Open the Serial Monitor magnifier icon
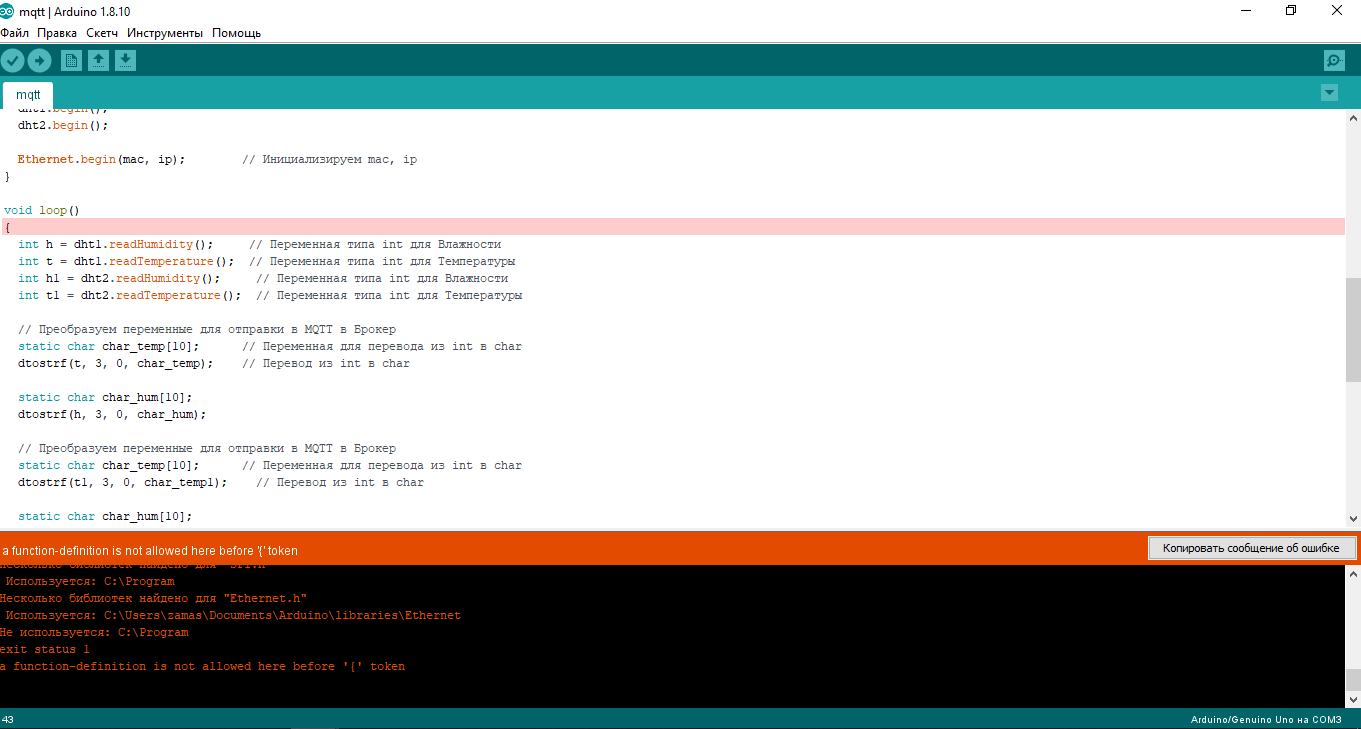The height and width of the screenshot is (729, 1361). tap(1334, 60)
